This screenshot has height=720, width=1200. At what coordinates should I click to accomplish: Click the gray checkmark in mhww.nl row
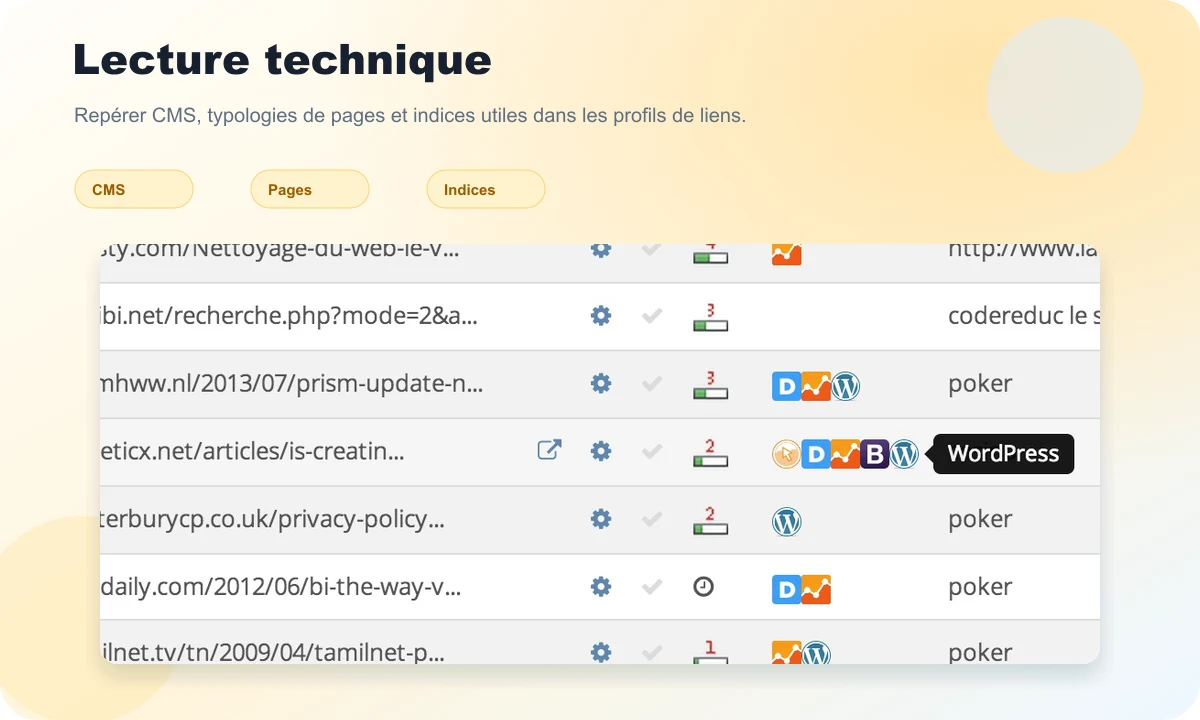pyautogui.click(x=652, y=384)
